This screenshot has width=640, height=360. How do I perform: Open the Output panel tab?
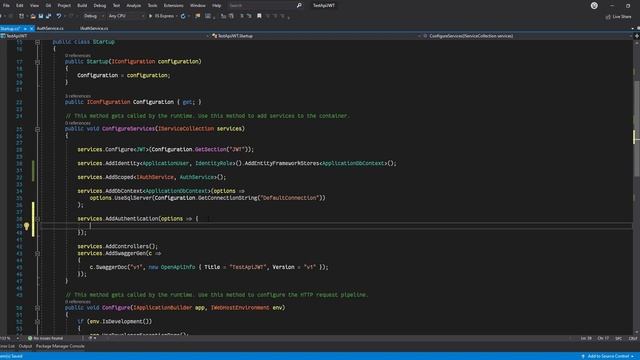click(25, 346)
